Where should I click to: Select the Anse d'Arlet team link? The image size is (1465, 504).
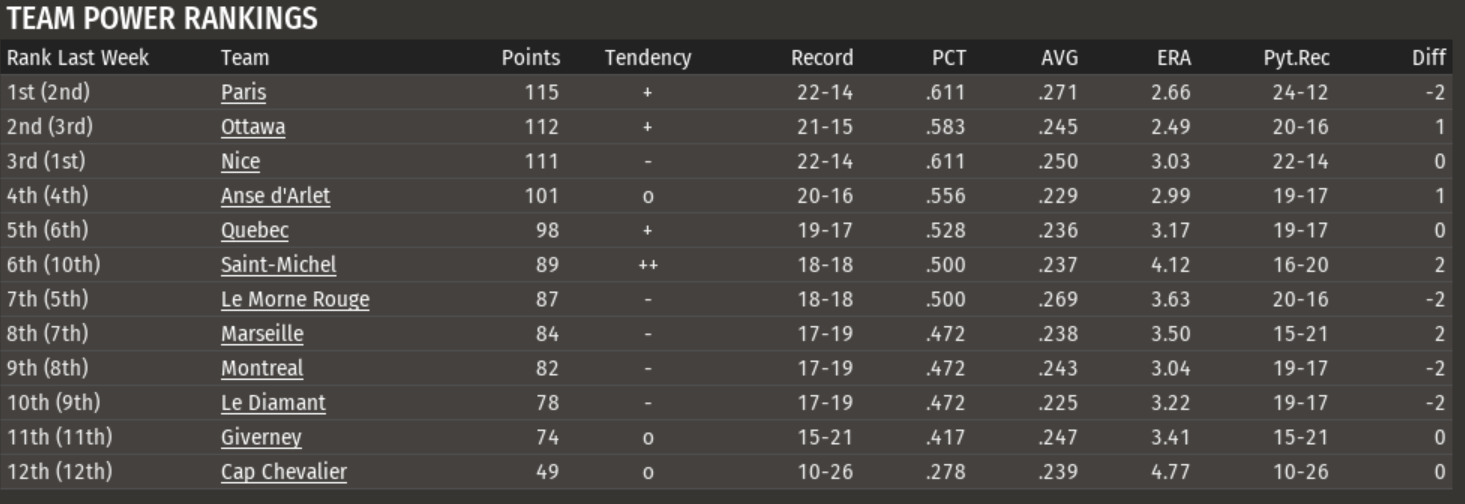pos(275,196)
